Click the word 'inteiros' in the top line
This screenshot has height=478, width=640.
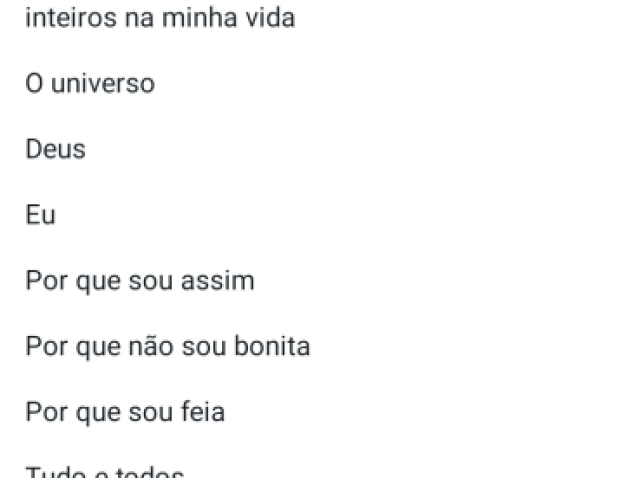click(x=71, y=18)
